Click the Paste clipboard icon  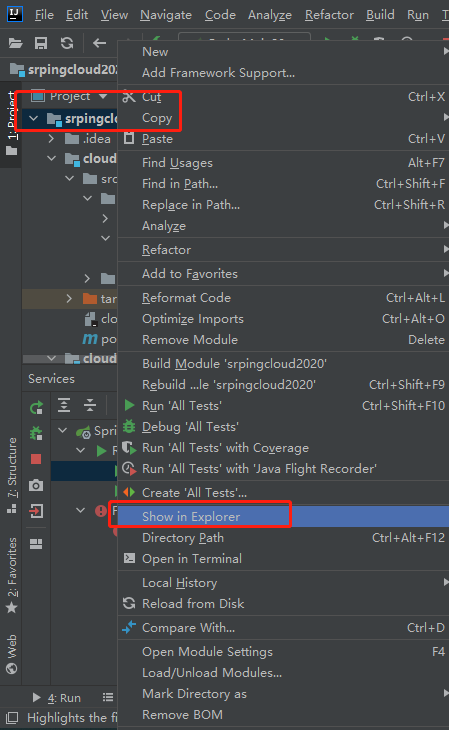[129, 139]
